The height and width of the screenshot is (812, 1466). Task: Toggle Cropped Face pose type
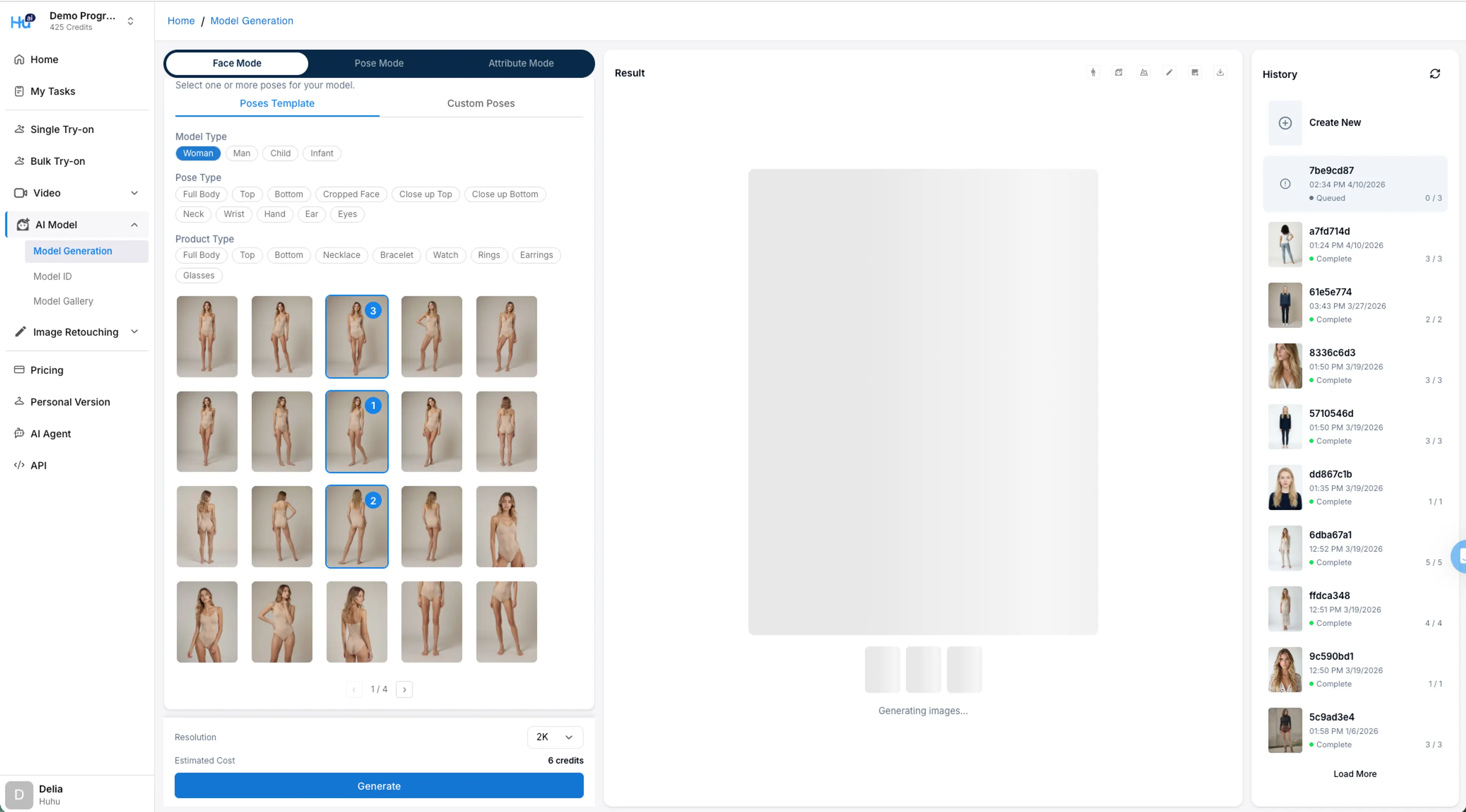[x=351, y=194]
